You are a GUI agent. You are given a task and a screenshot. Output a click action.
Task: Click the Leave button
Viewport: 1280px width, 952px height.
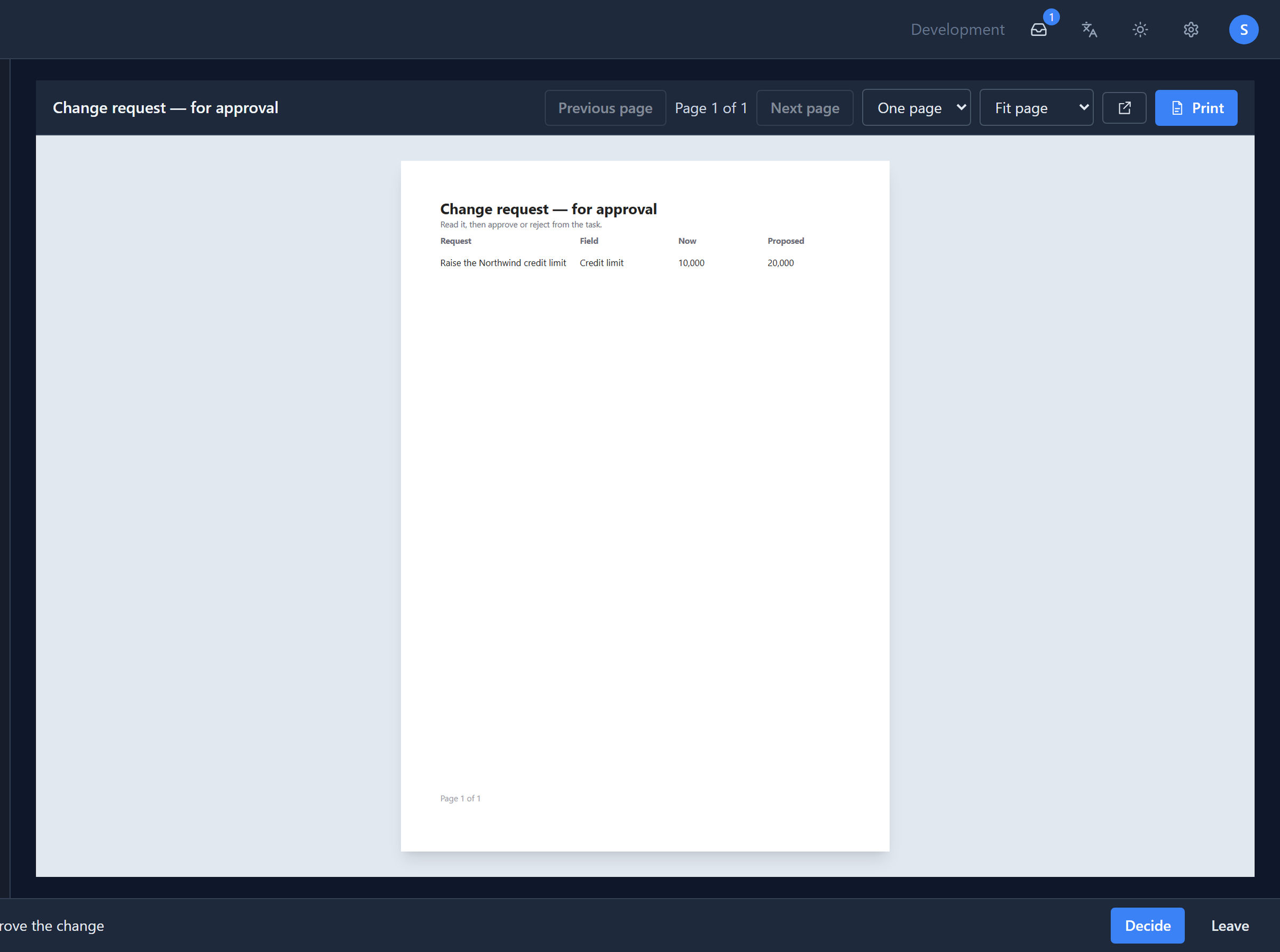click(x=1230, y=925)
